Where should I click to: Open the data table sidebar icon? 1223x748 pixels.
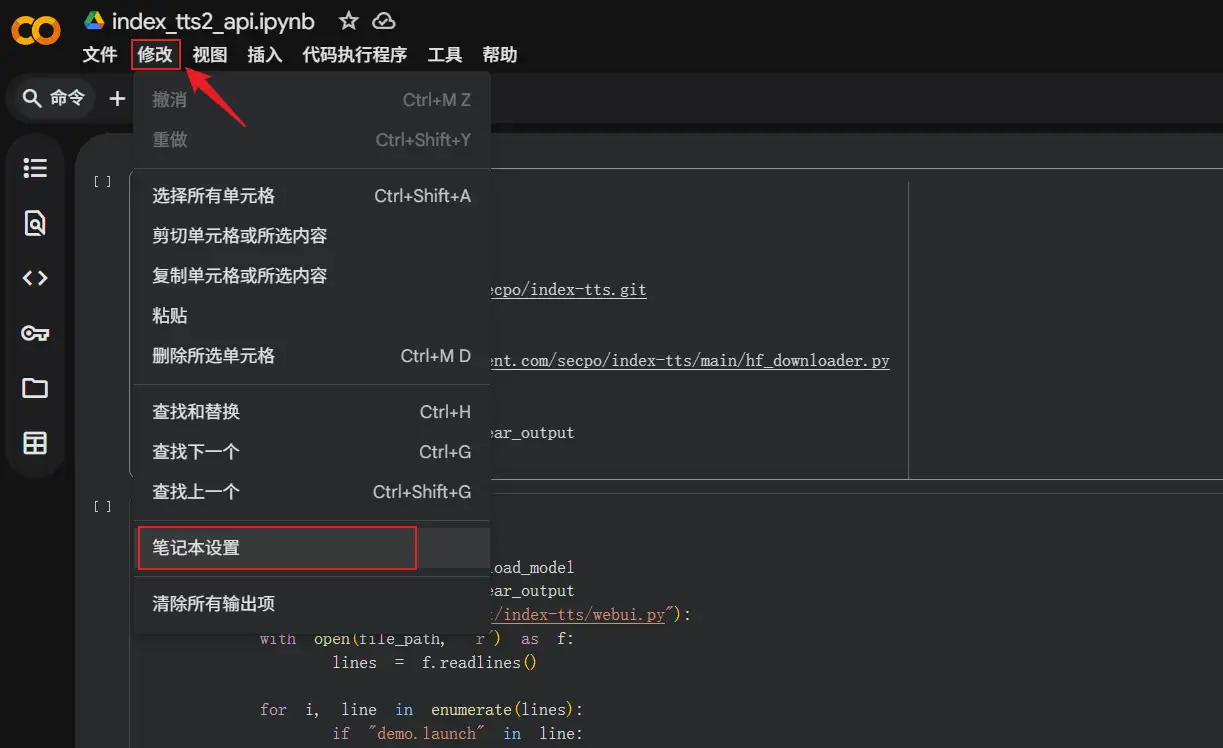click(x=35, y=443)
